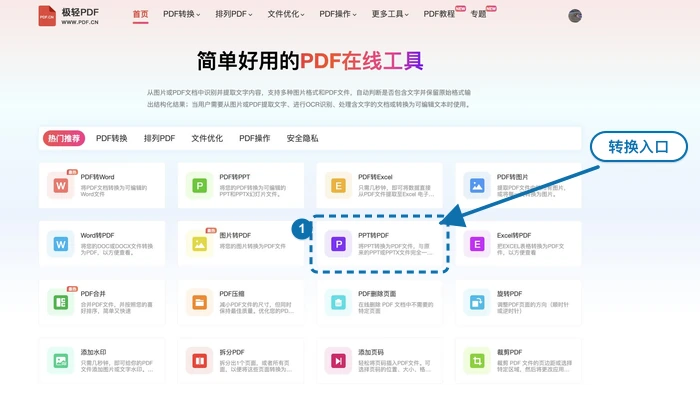
Task: Click the Excel转PDF magenta E icon
Action: pyautogui.click(x=477, y=244)
